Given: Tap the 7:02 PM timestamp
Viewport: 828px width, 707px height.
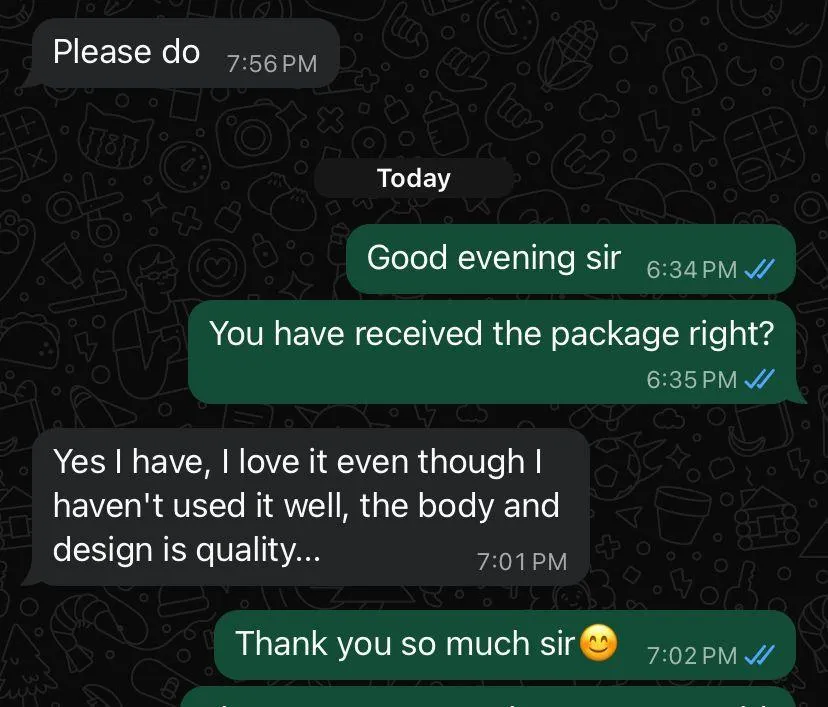Looking at the screenshot, I should (x=691, y=656).
